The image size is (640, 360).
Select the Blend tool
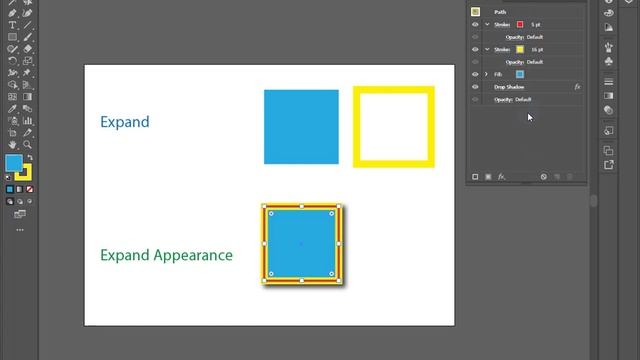click(27, 109)
